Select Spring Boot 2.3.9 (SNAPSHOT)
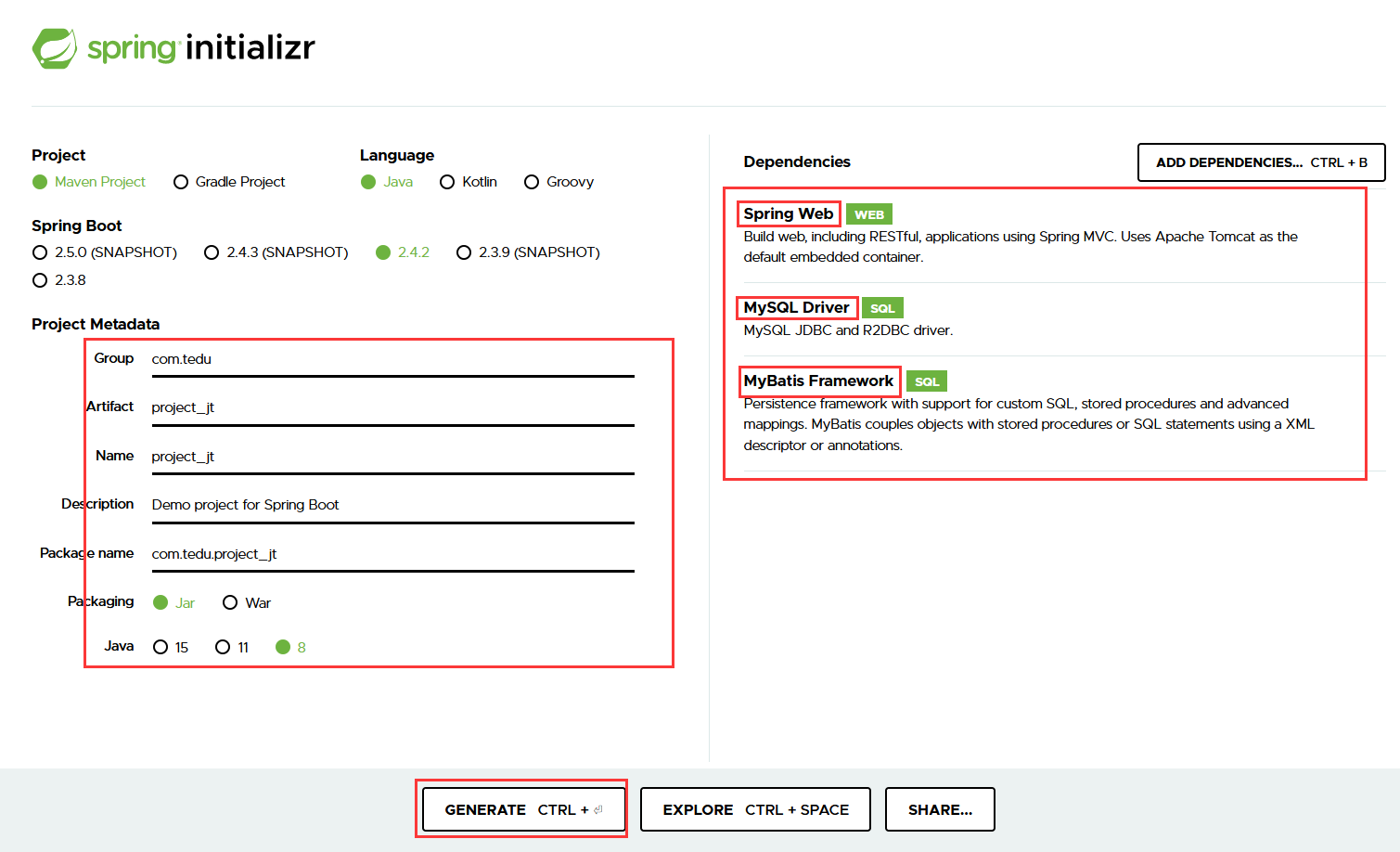The image size is (1400, 852). point(528,252)
